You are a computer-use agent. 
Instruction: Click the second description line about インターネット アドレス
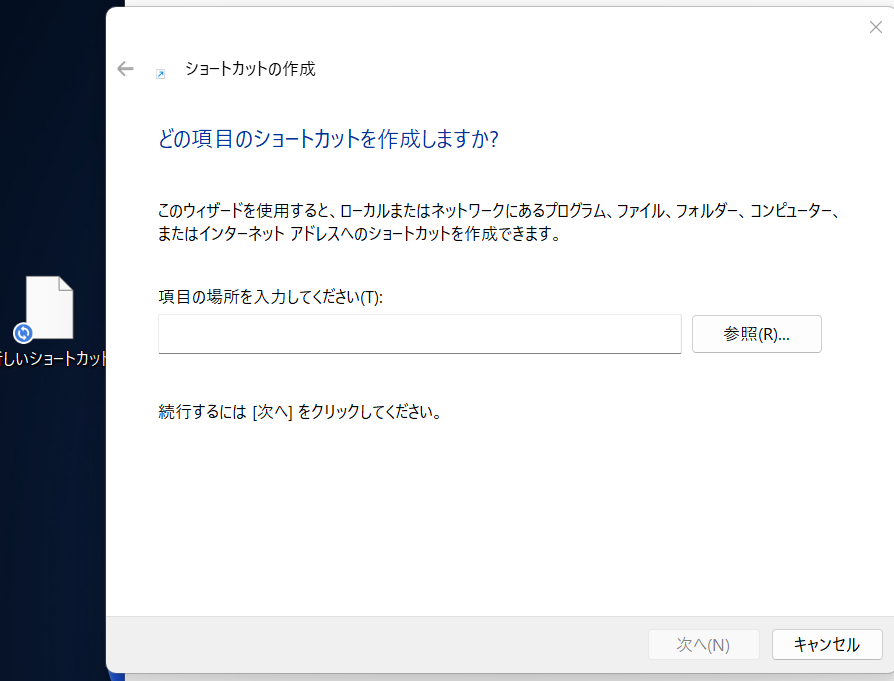[359, 236]
